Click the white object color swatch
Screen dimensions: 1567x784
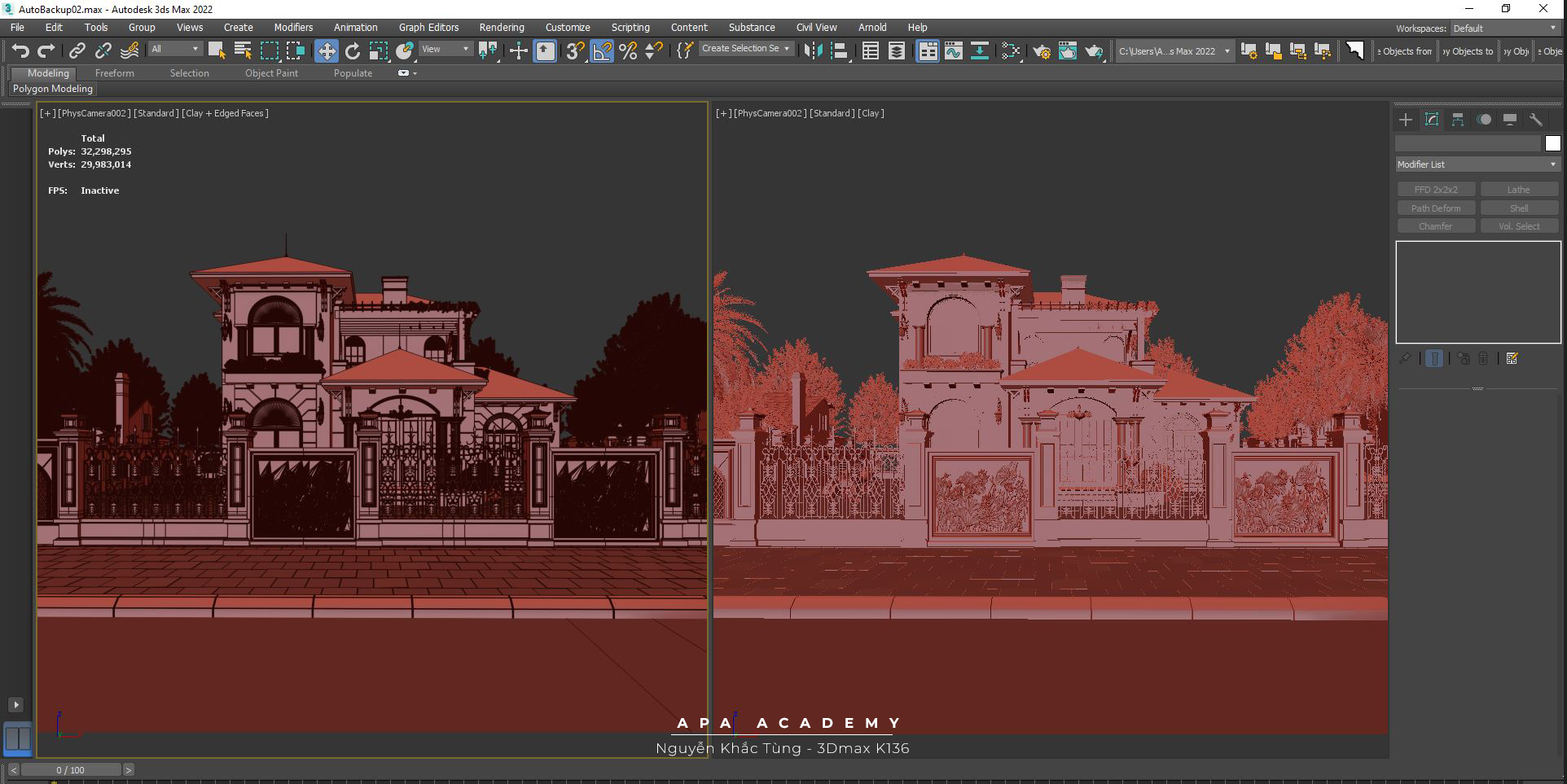pyautogui.click(x=1552, y=143)
